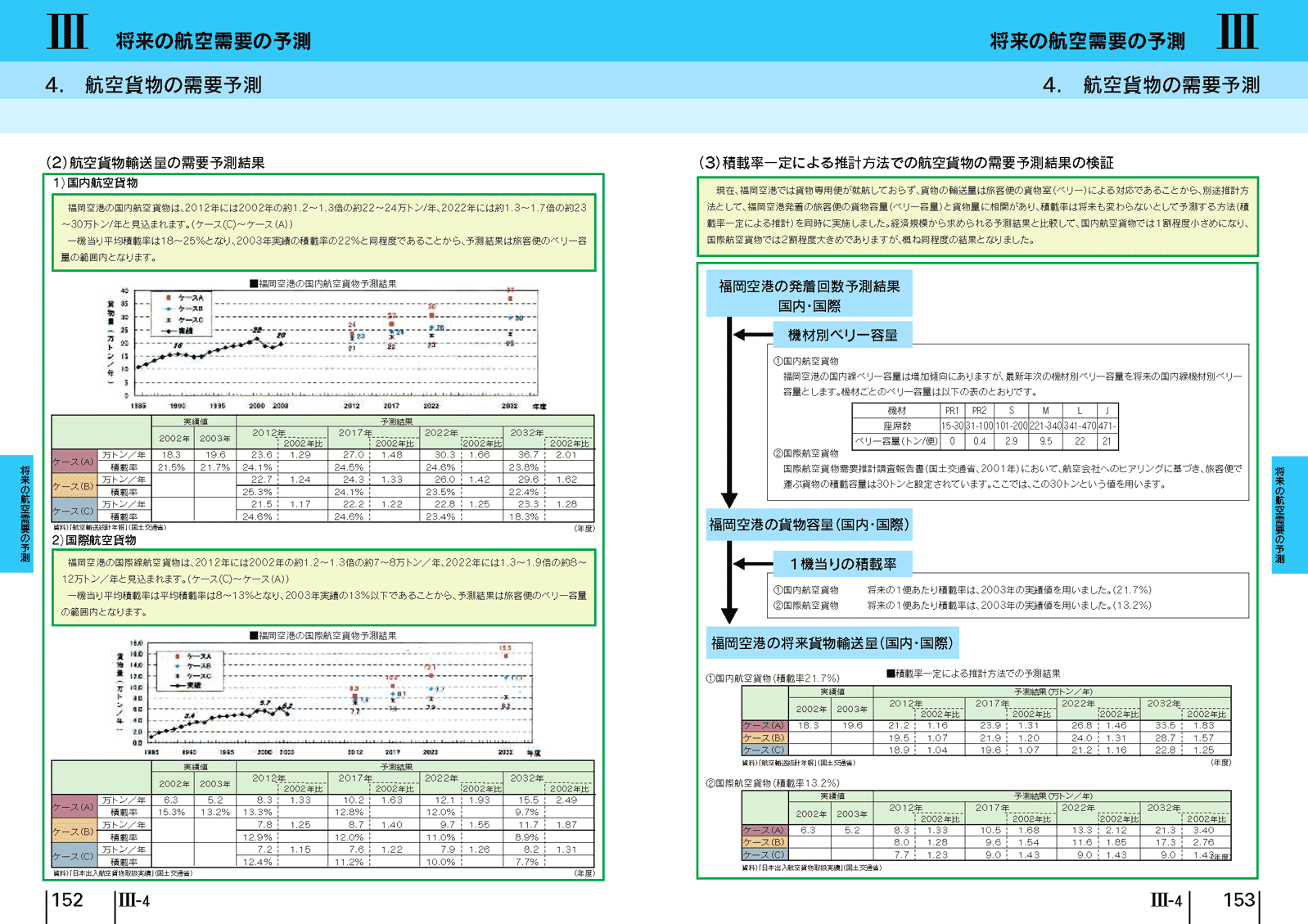The width and height of the screenshot is (1308, 924).
Task: Click chart title '■福岡空港の国内航空貨物予測結果'
Action: pos(323,284)
